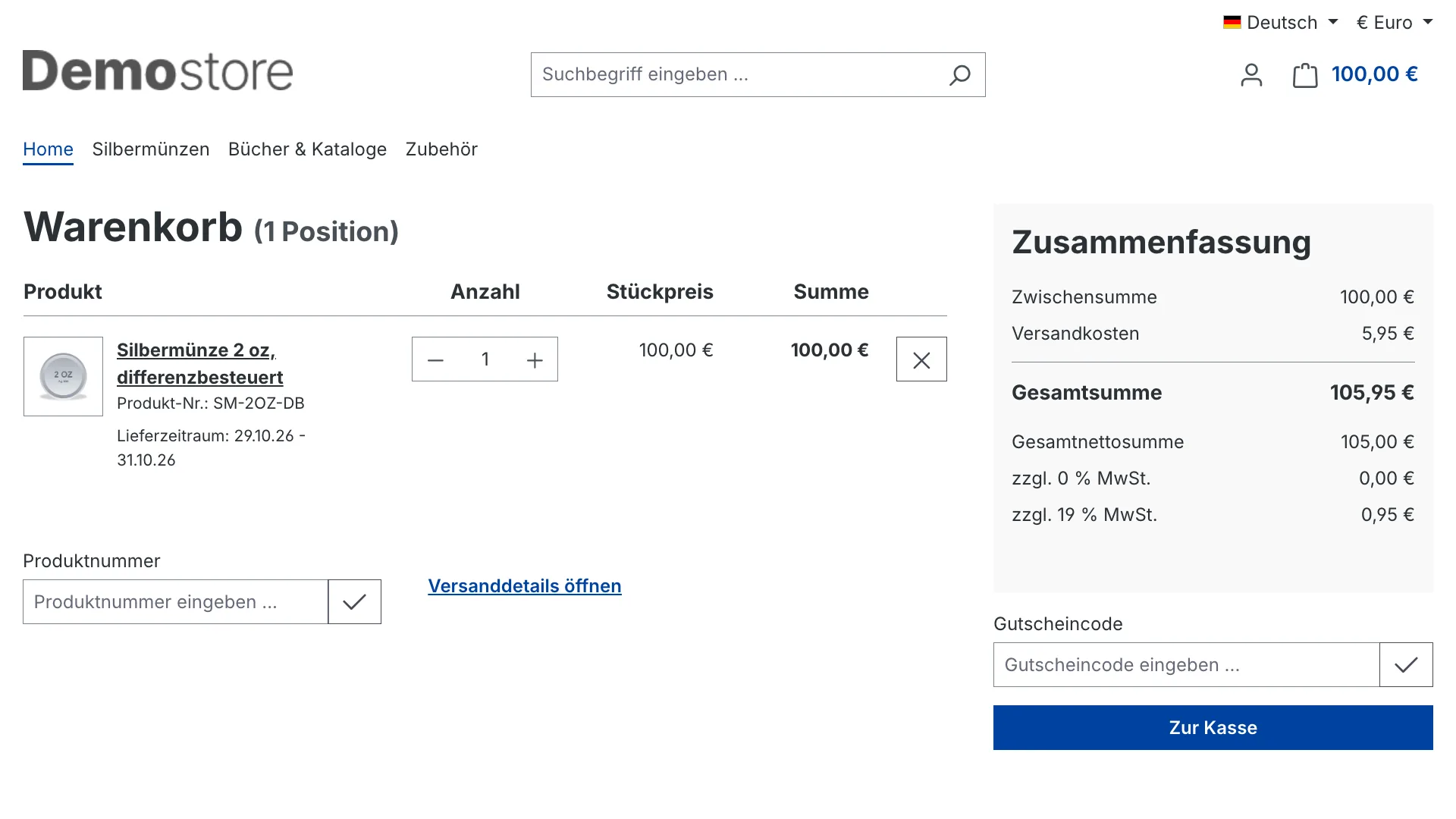Increase quantity with the plus button
This screenshot has width=1456, height=819.
pyautogui.click(x=535, y=359)
